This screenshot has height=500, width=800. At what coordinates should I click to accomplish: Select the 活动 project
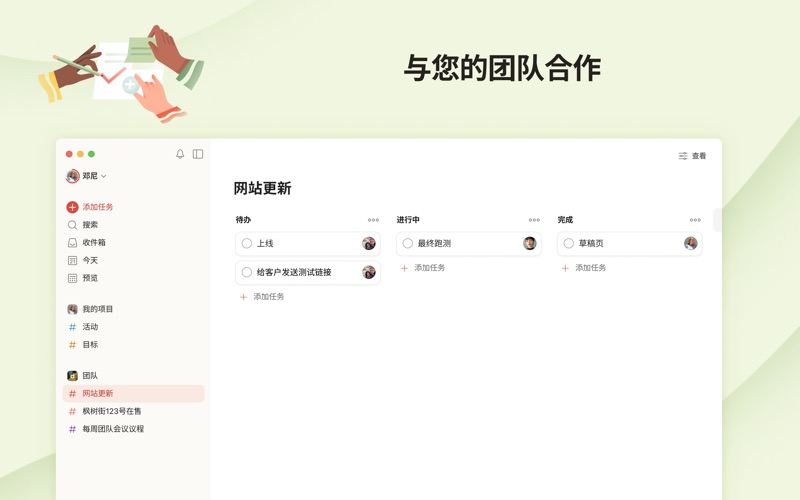click(x=90, y=327)
